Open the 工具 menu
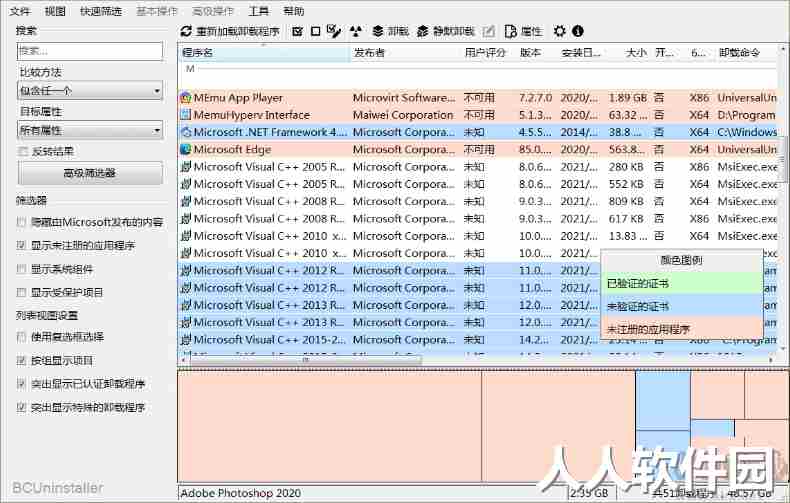The height and width of the screenshot is (503, 790). point(258,11)
